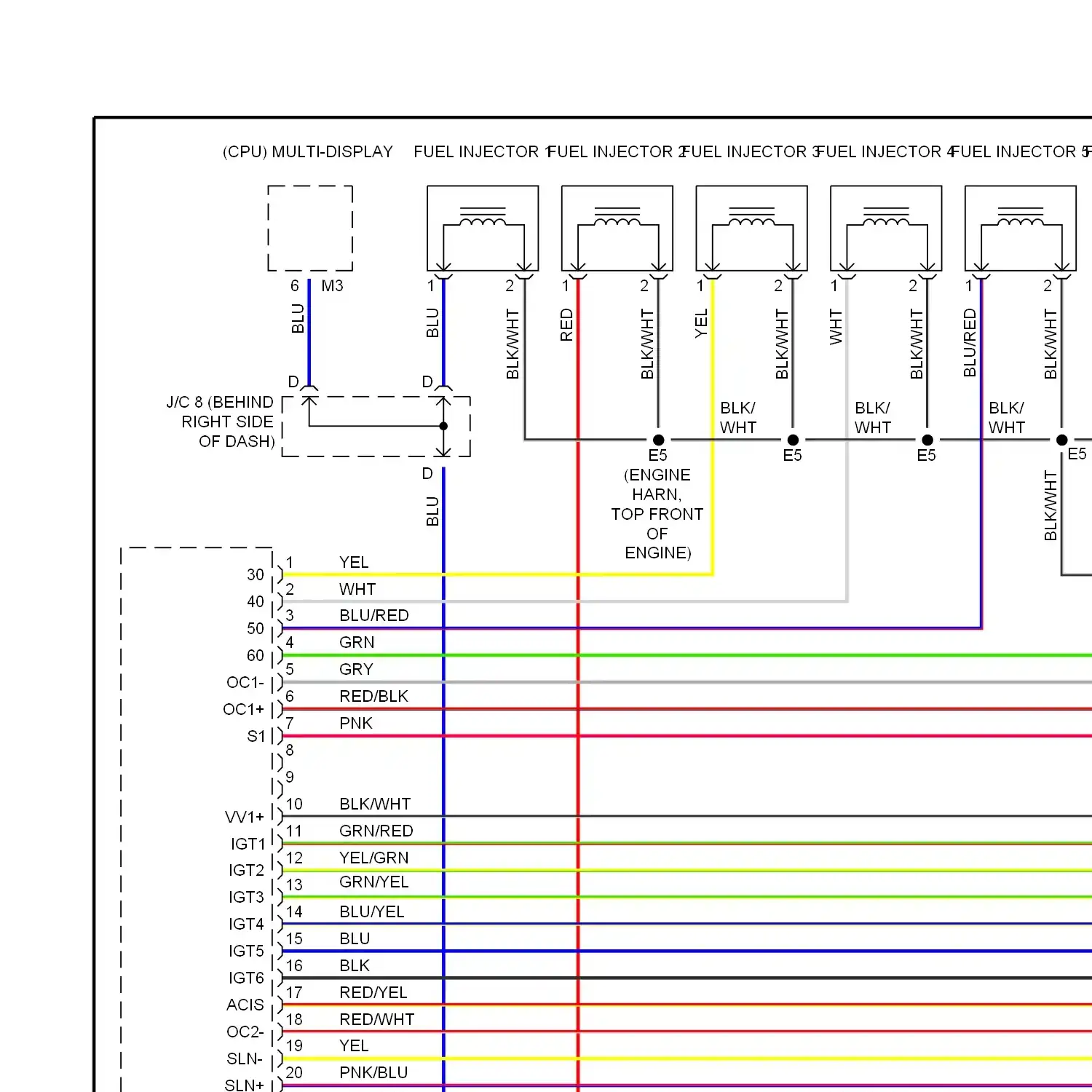Select terminal label 50

256,628
